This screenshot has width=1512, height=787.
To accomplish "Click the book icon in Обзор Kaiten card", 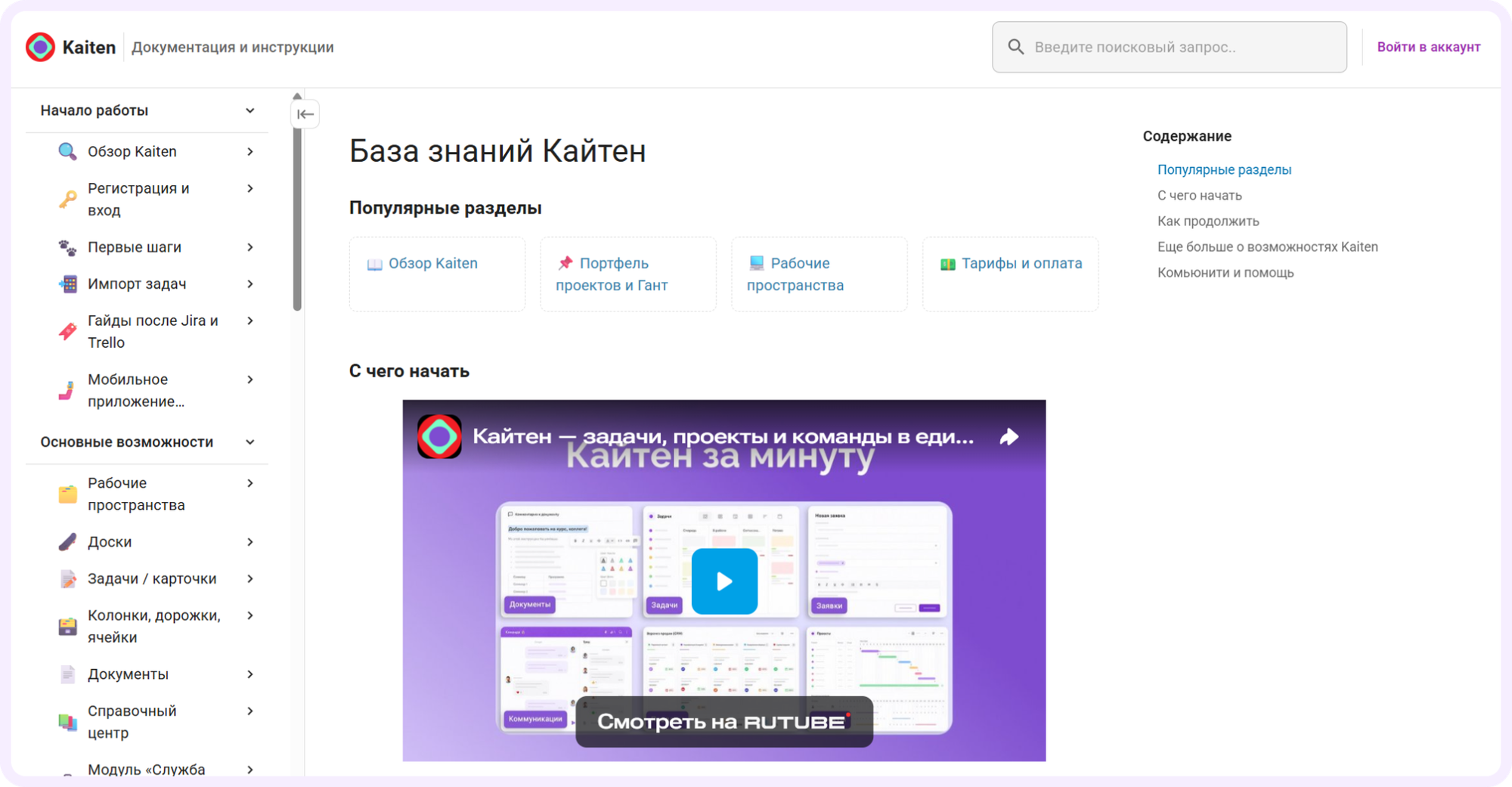I will point(374,264).
